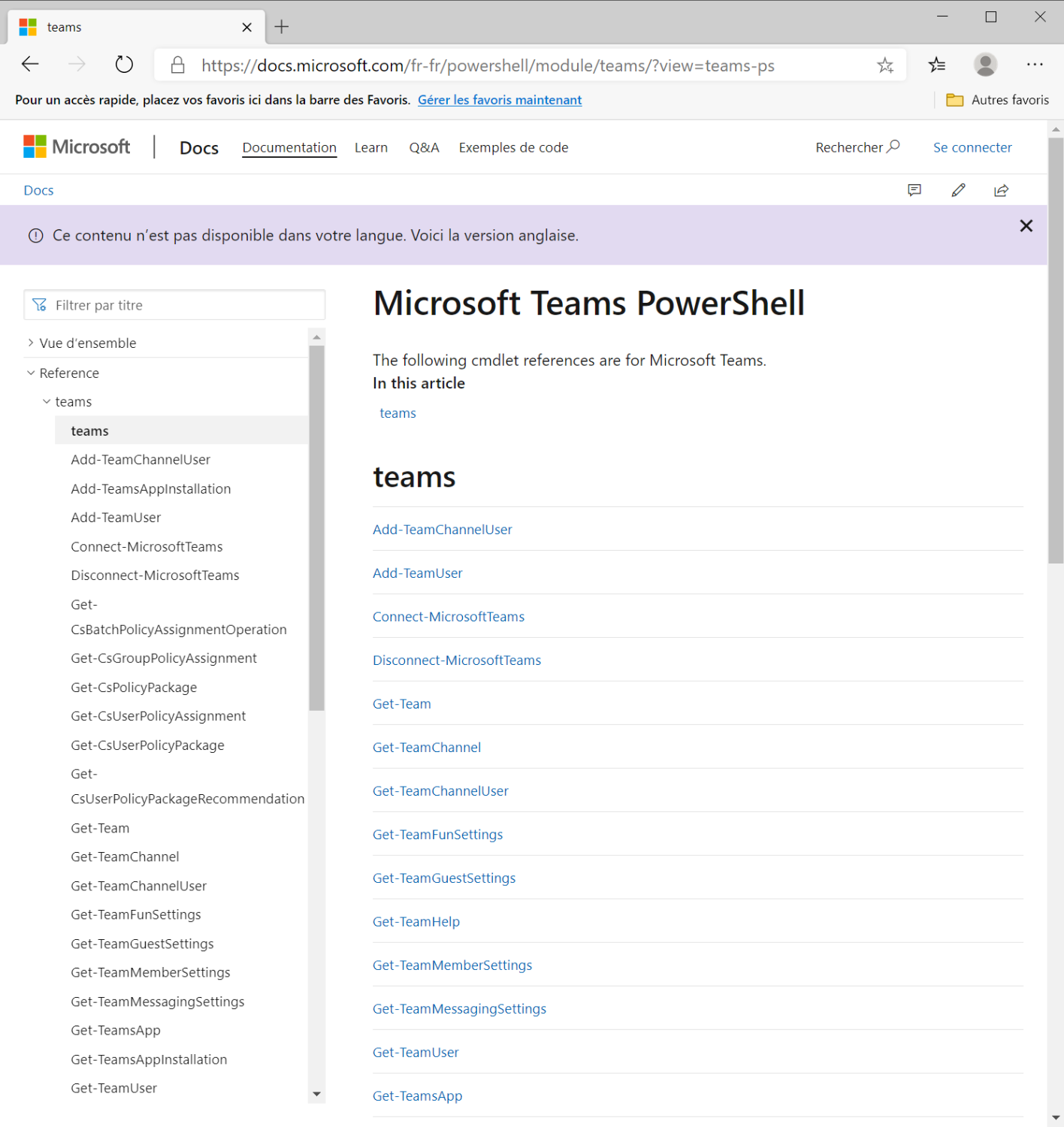Click the info icon in language banner

click(35, 236)
